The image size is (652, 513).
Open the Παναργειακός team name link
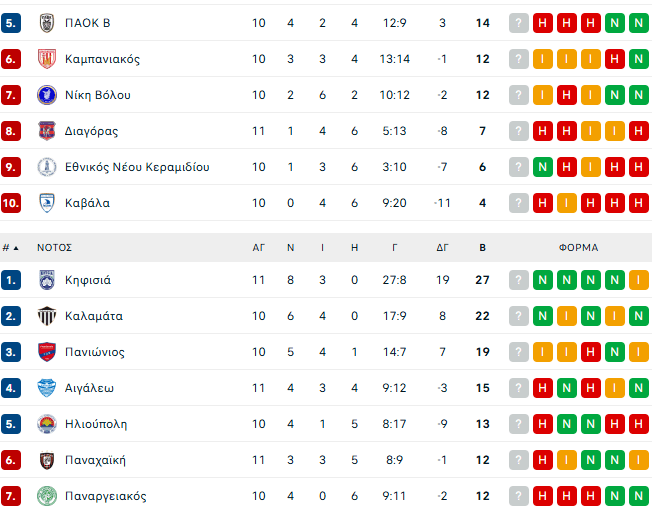(x=105, y=496)
